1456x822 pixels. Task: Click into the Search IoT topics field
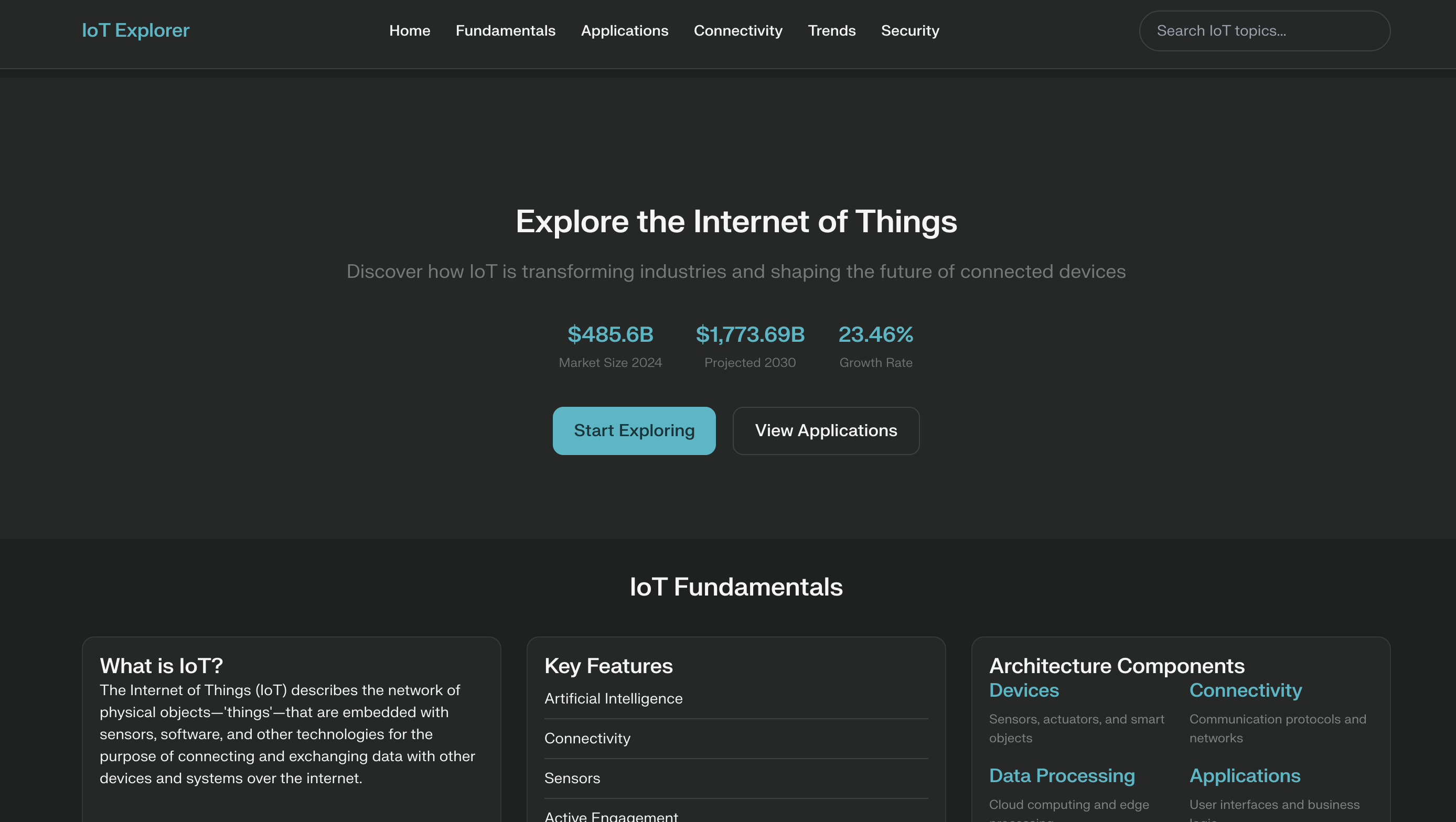pos(1264,30)
